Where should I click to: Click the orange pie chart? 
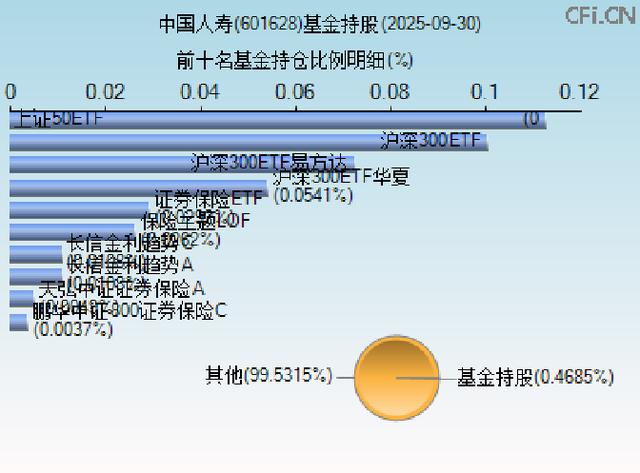point(397,378)
